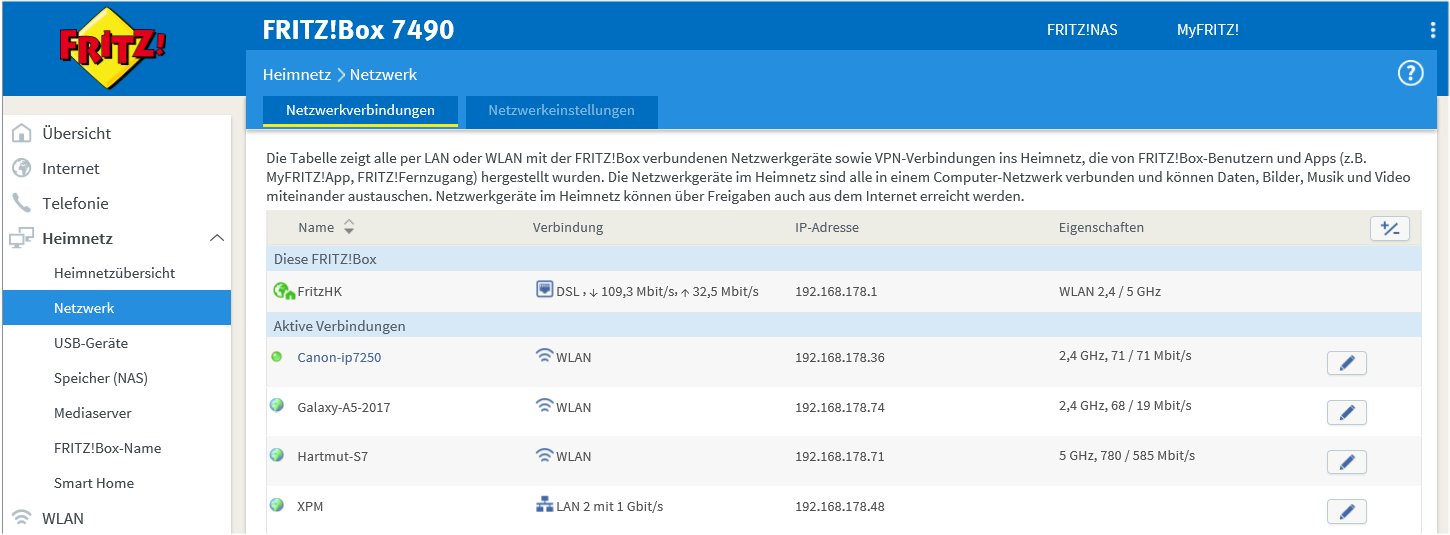Collapse the Heimnetz menu chevron

pos(216,238)
